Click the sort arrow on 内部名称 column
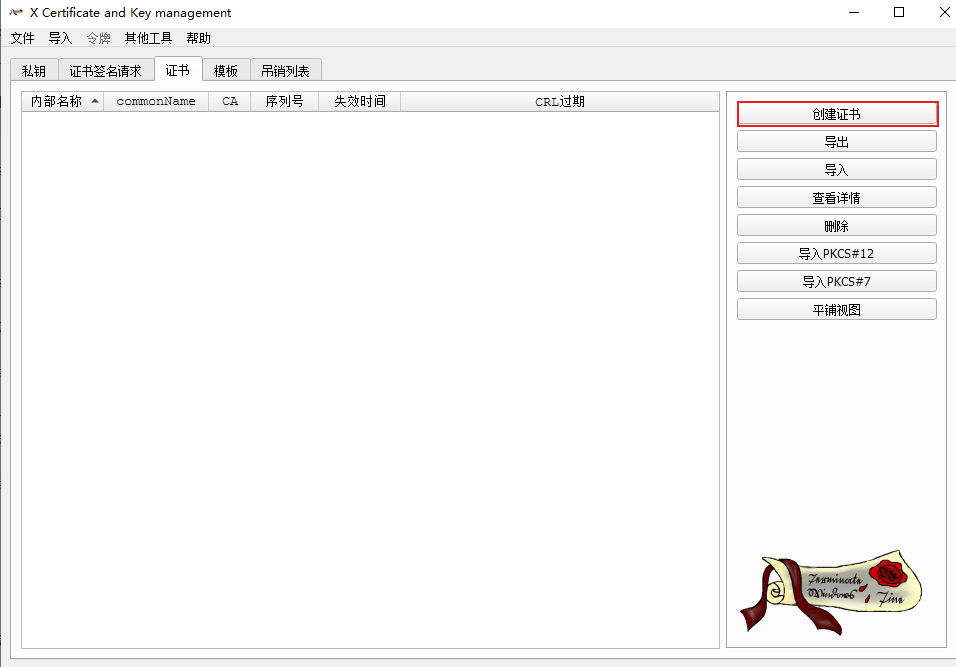Viewport: 956px width, 667px height. click(x=95, y=100)
